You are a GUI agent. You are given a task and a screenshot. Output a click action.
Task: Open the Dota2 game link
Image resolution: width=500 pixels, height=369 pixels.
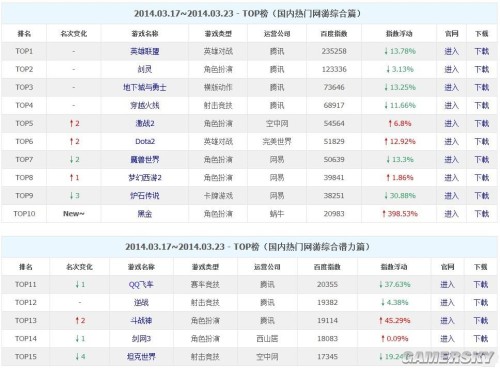tap(145, 141)
